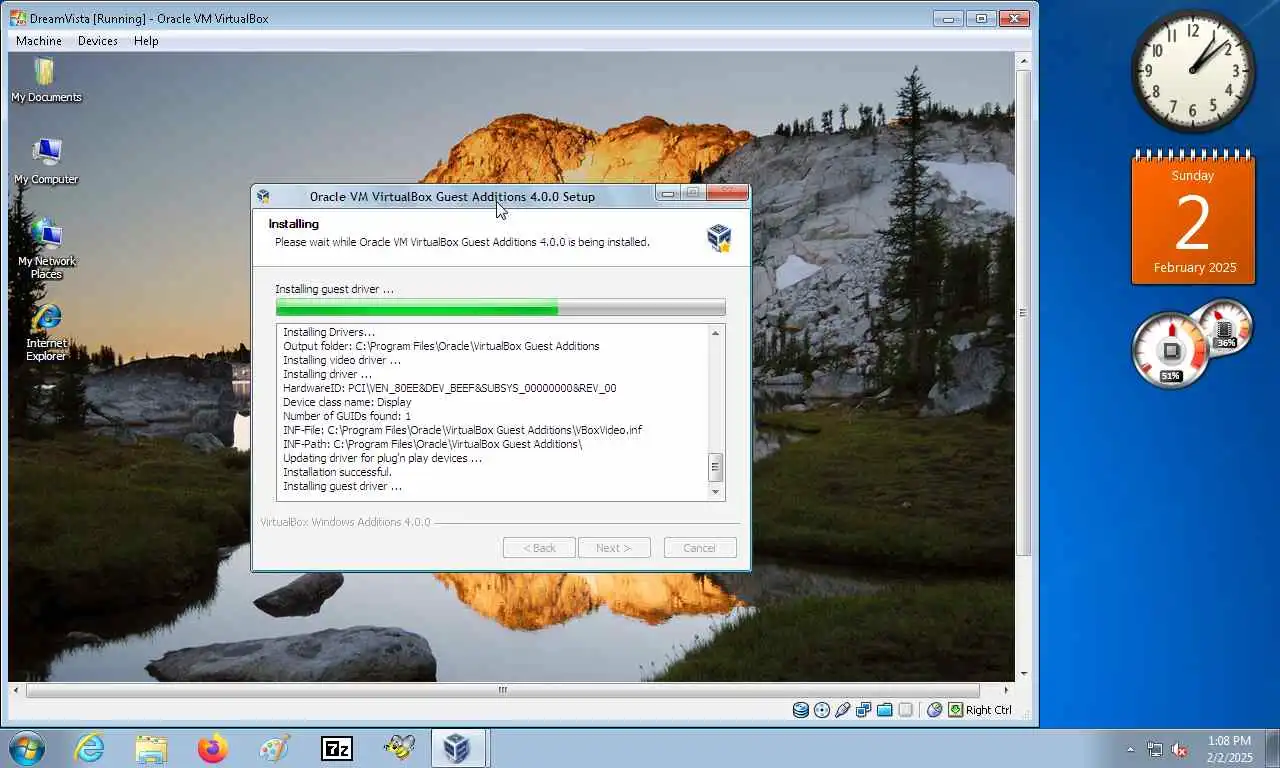Click 'Updating driver for plug'n play devices' line
Viewport: 1280px width, 768px height.
pos(382,458)
